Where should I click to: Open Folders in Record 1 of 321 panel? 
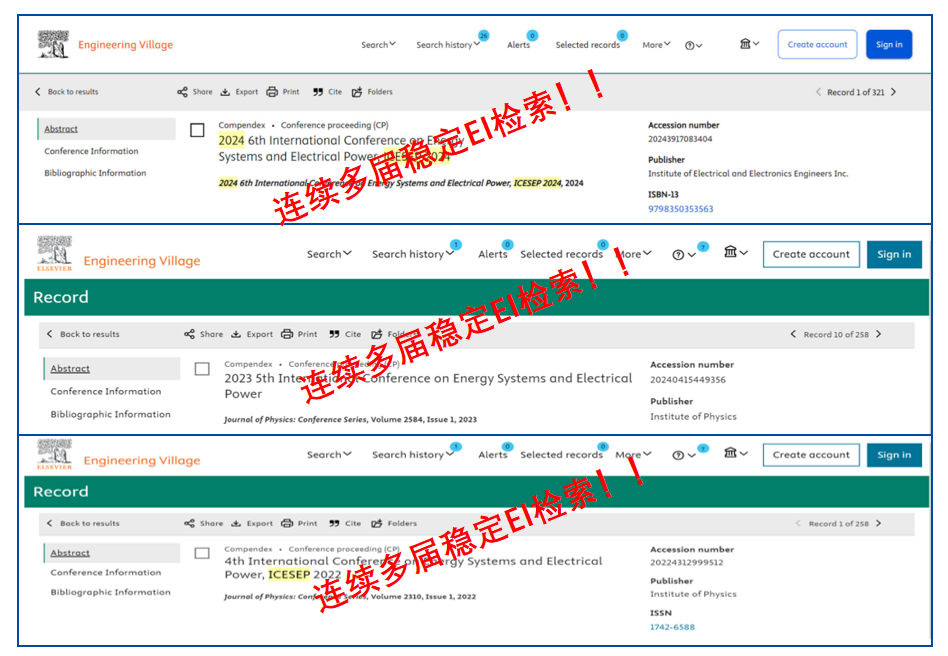pos(372,92)
